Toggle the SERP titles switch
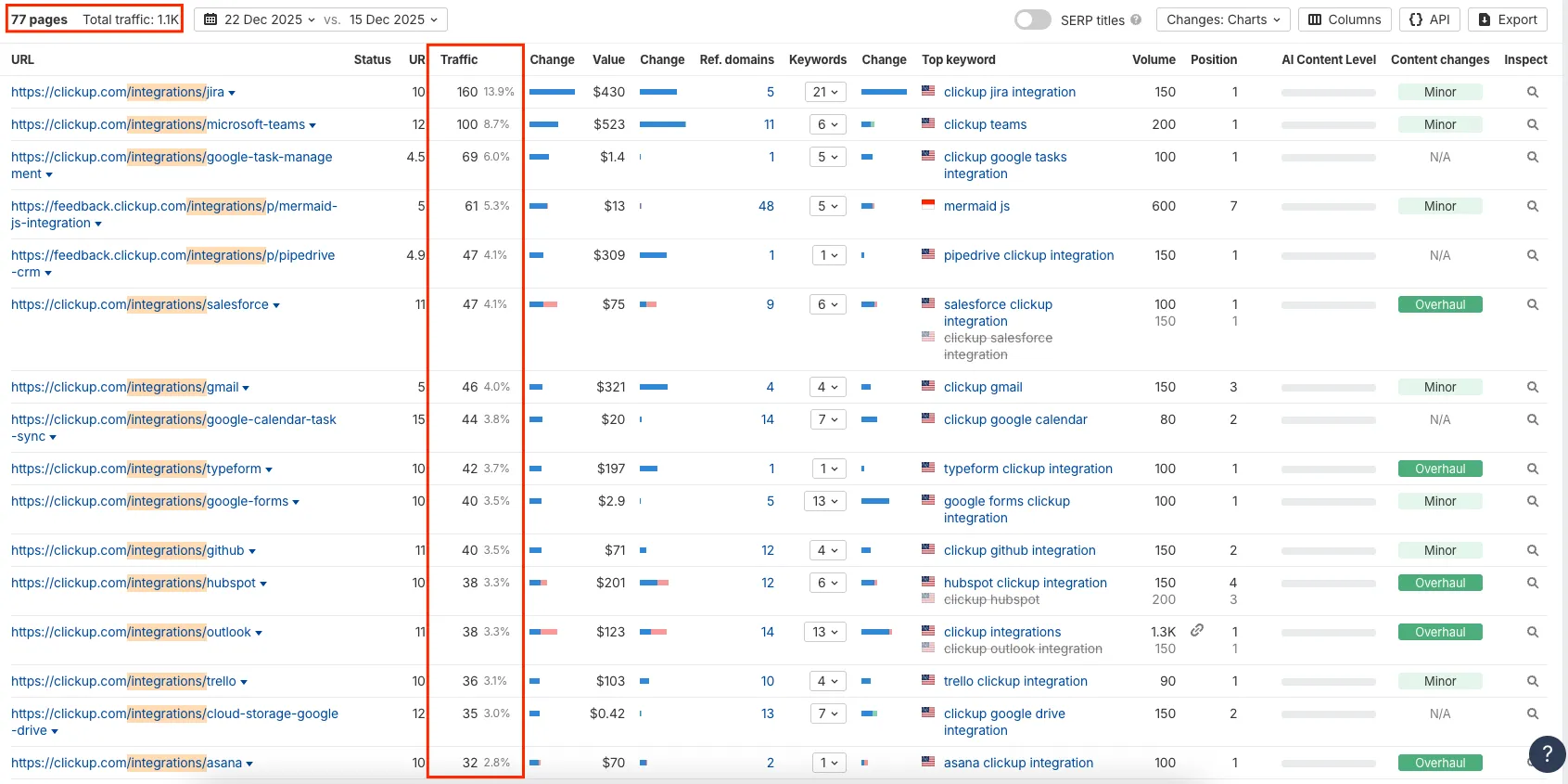 tap(1032, 19)
